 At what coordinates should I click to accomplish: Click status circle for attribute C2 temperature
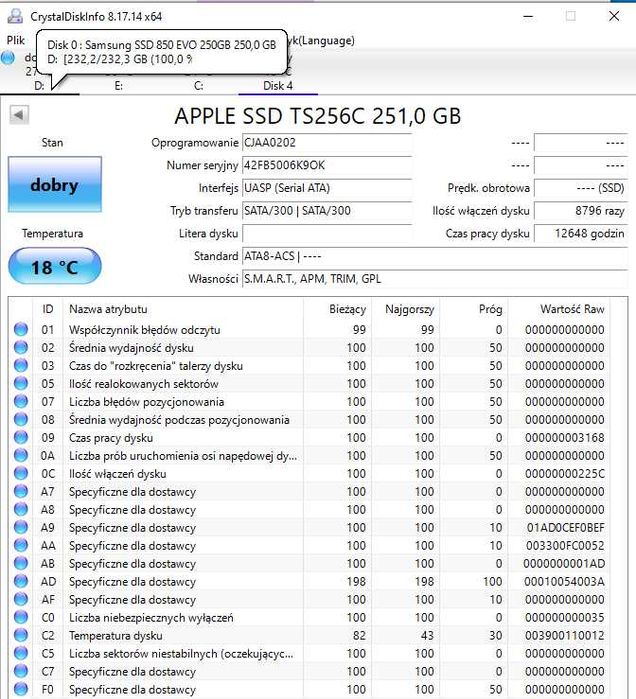pos(21,635)
